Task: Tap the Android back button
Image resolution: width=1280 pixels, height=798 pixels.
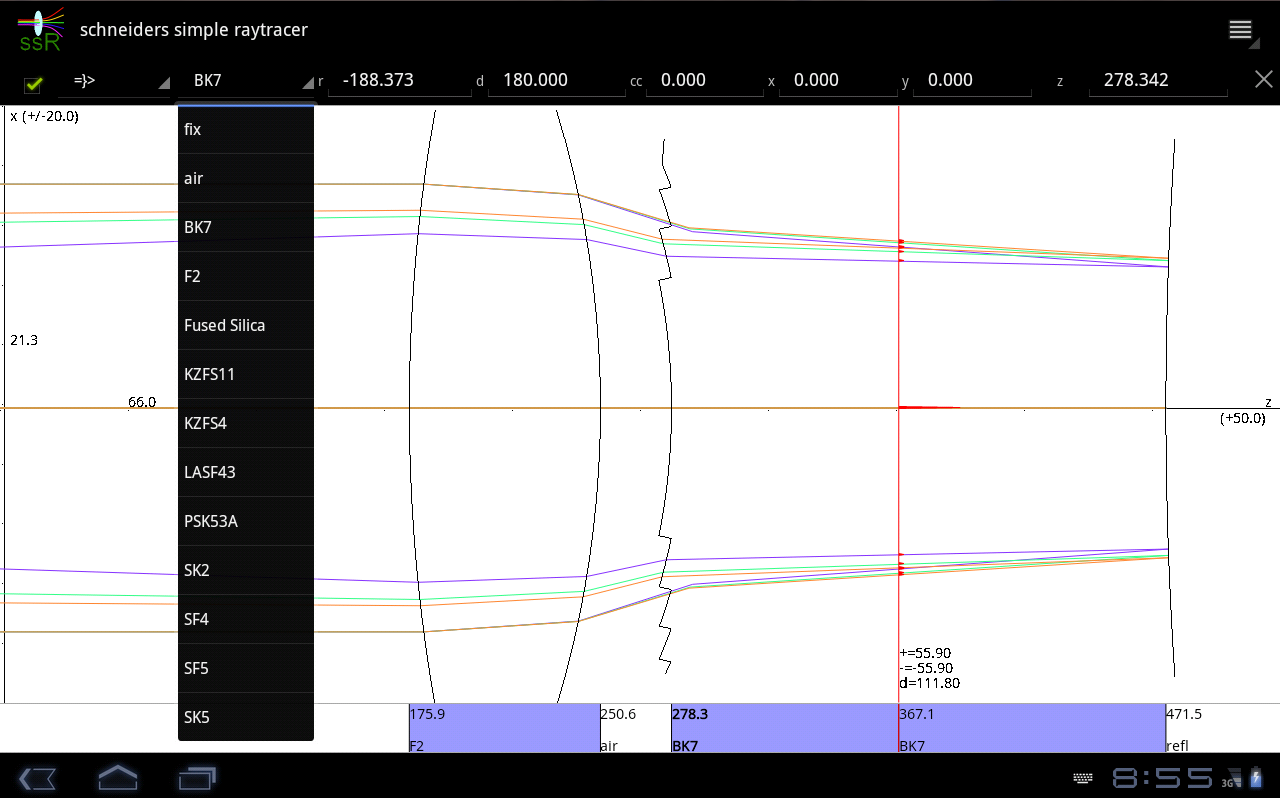Action: coord(37,777)
